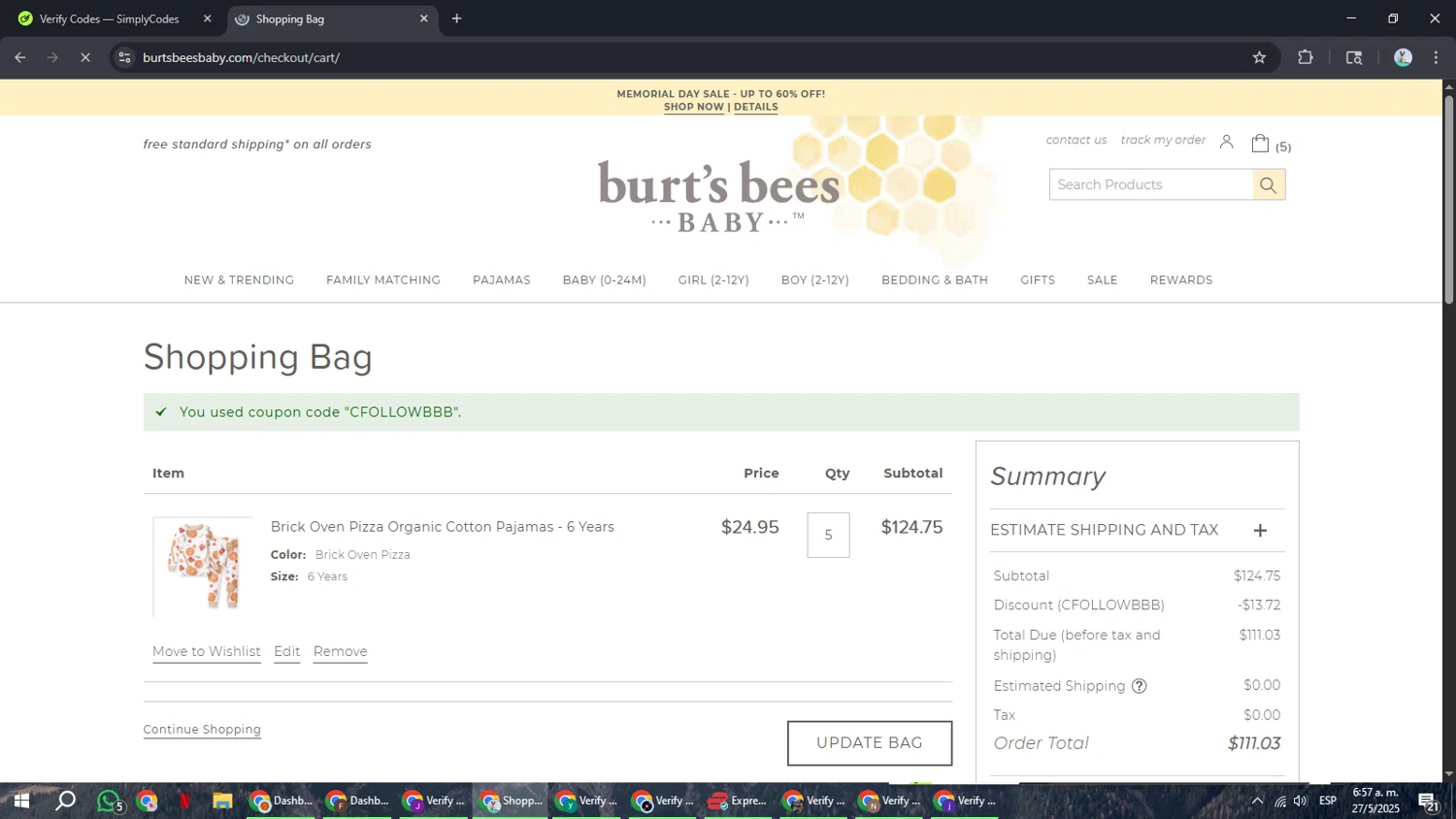Click the Continue Shopping link
The height and width of the screenshot is (819, 1456).
[202, 730]
